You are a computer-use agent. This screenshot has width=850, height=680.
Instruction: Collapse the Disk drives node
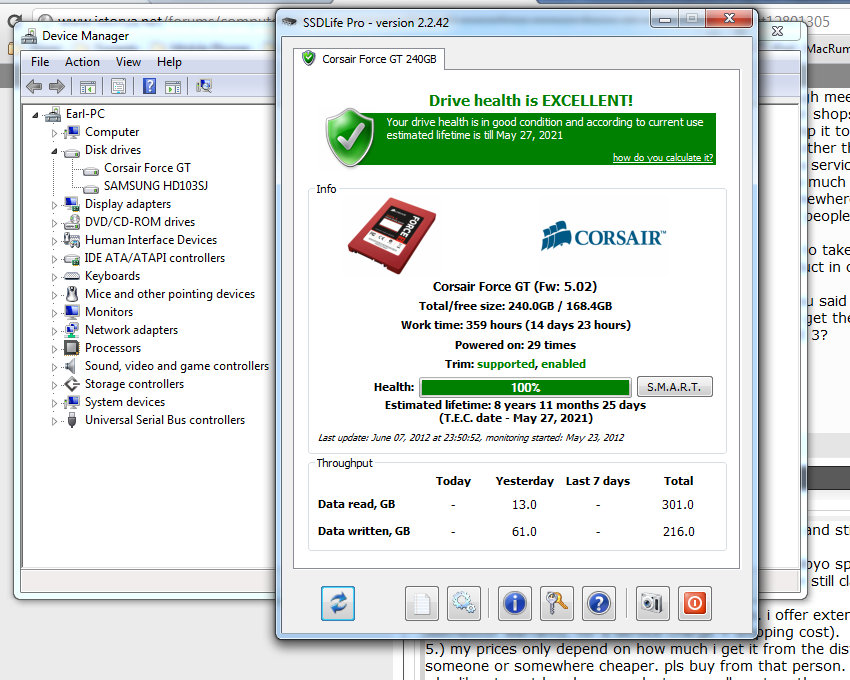tap(54, 151)
